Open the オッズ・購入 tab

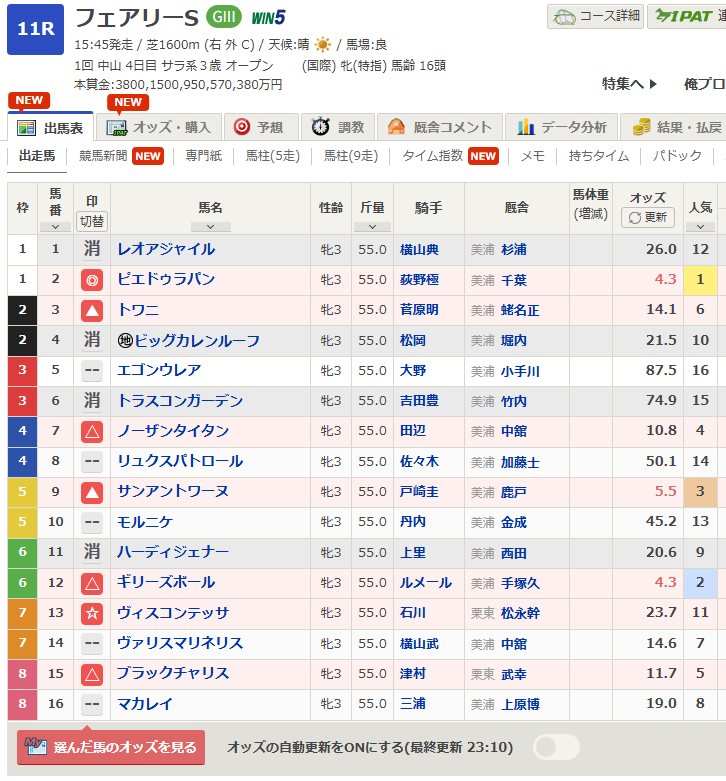click(x=159, y=128)
